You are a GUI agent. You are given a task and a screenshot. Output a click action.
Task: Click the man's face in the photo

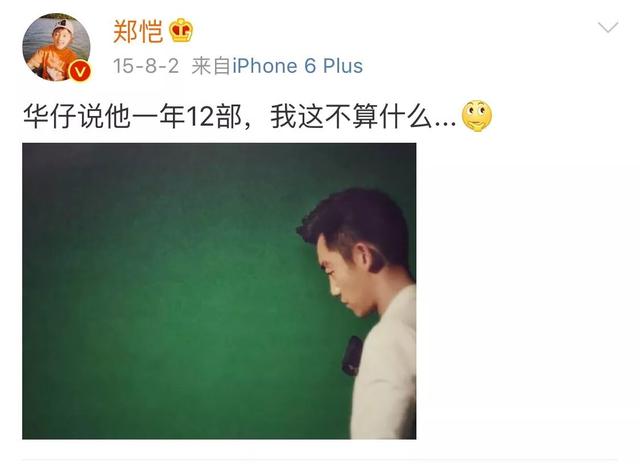[347, 278]
